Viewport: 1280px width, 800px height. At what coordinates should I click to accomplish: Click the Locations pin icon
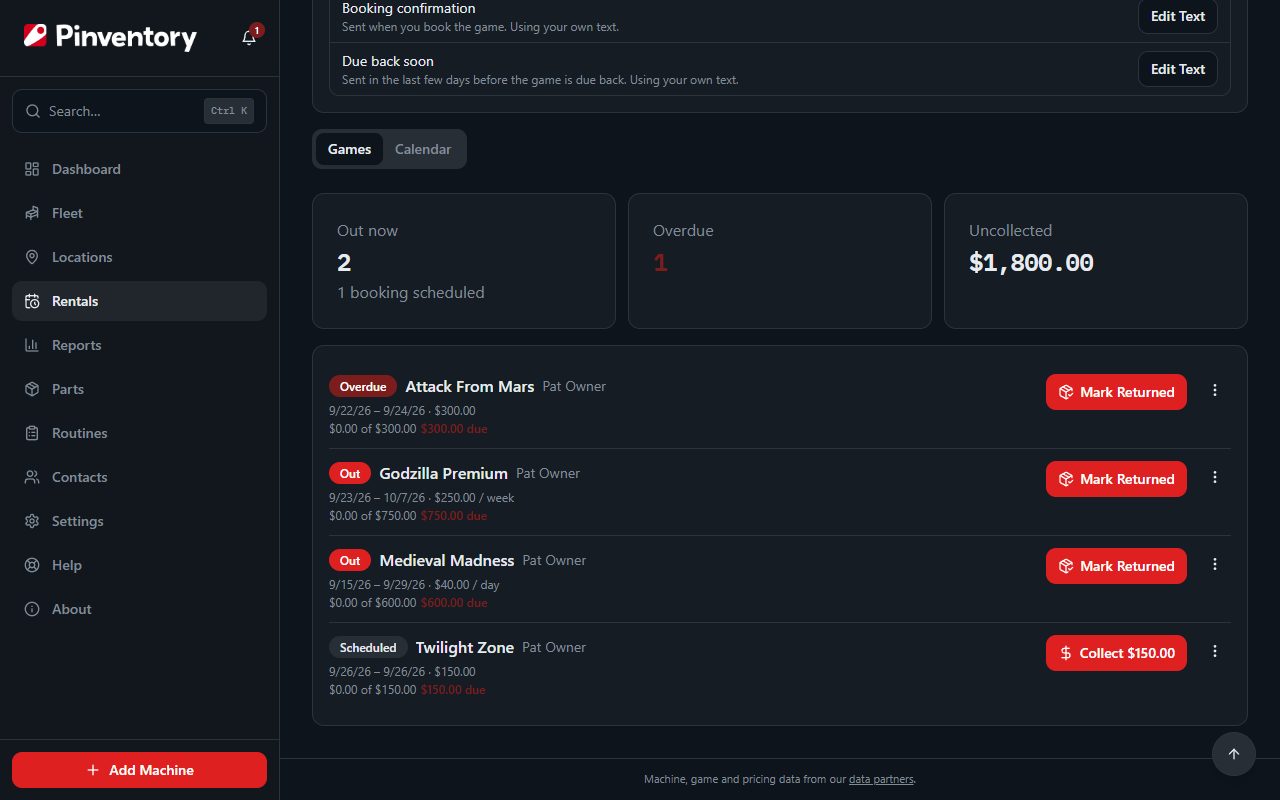(x=32, y=257)
